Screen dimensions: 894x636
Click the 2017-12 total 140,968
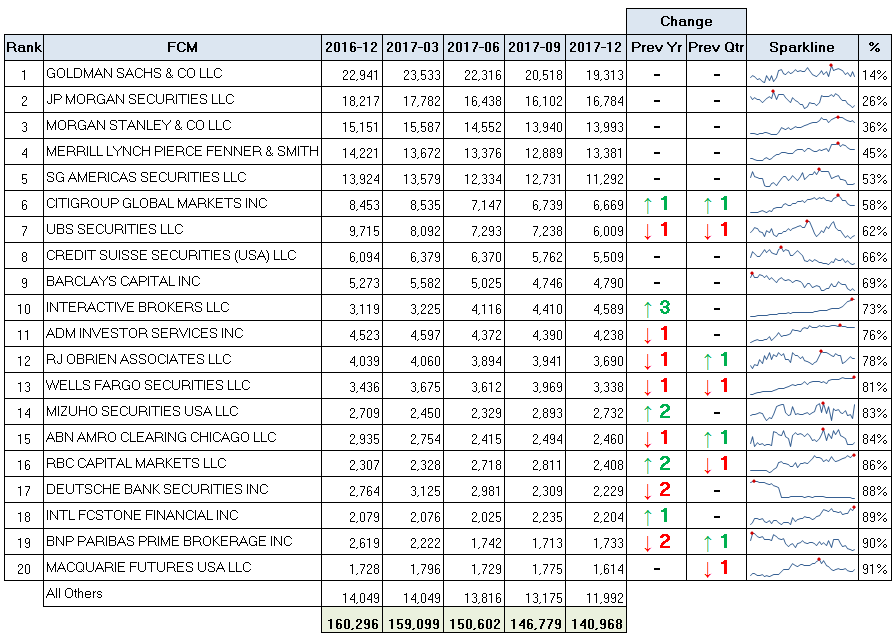click(596, 623)
